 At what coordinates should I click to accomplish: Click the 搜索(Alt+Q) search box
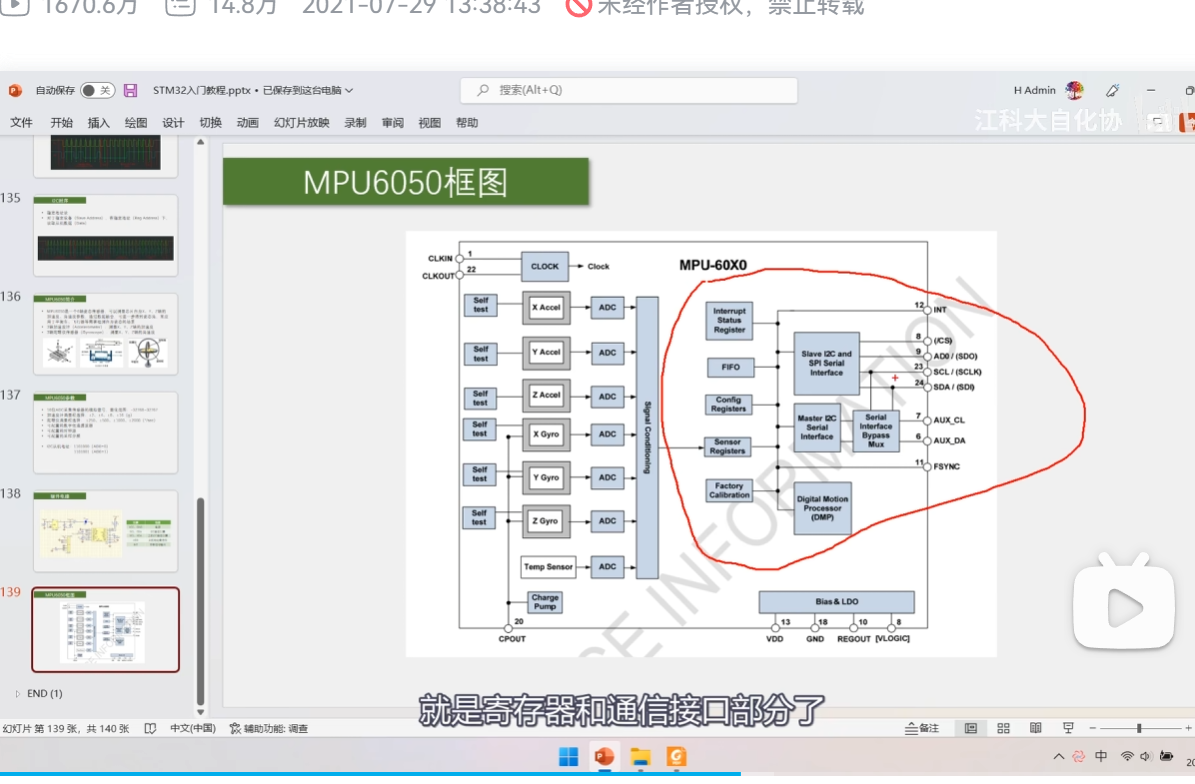click(x=629, y=90)
